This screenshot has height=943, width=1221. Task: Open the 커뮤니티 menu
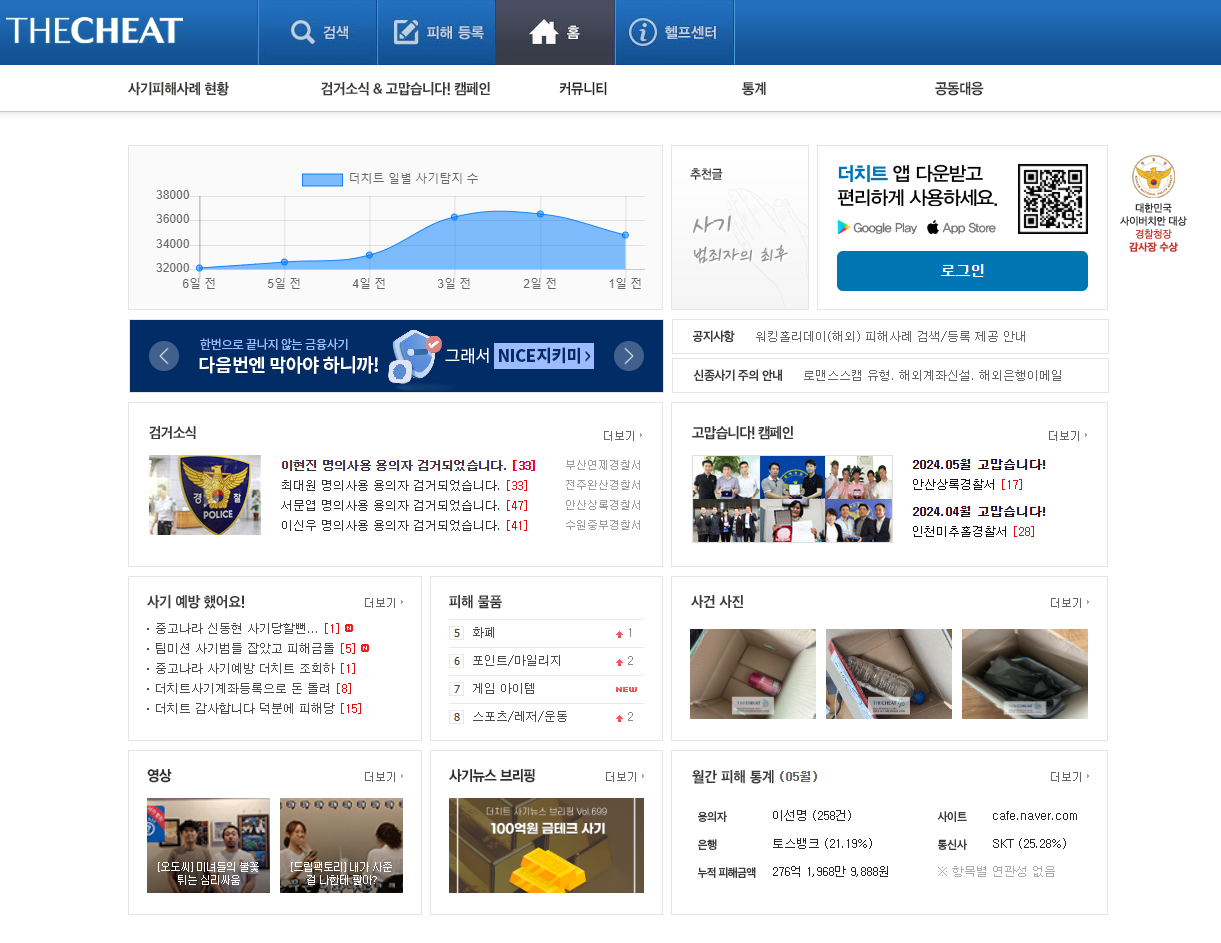pyautogui.click(x=583, y=88)
